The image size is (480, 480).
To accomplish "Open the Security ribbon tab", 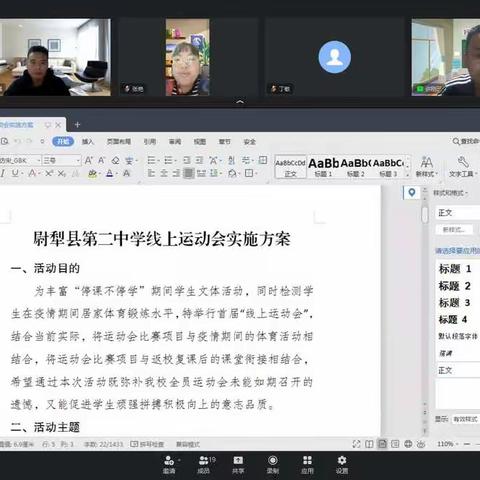I will (250, 141).
